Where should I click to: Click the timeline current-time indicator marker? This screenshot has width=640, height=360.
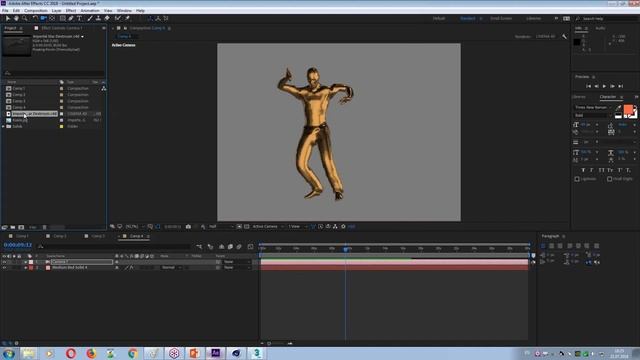346,249
